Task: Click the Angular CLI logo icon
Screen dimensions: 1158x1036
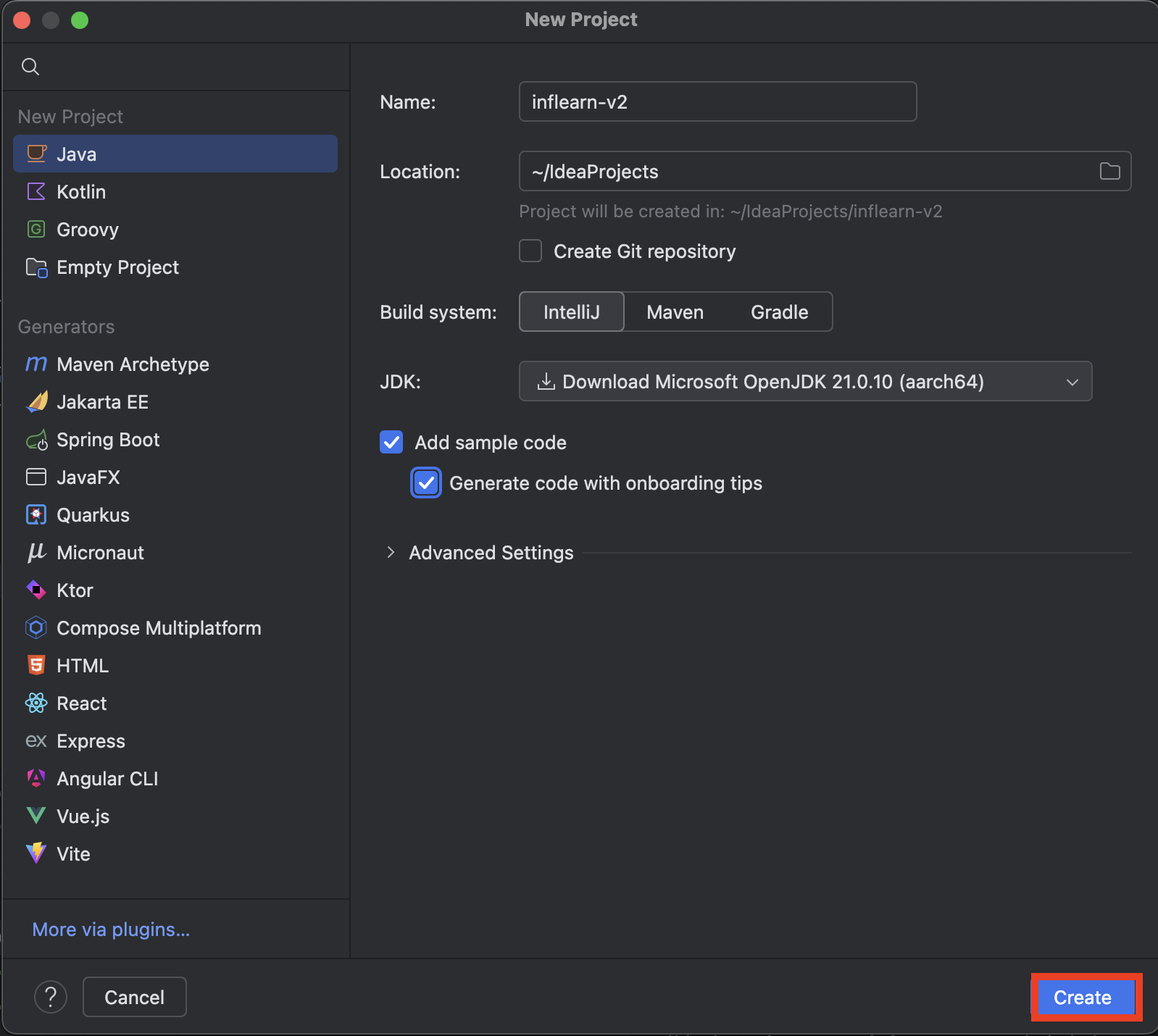Action: pyautogui.click(x=36, y=778)
